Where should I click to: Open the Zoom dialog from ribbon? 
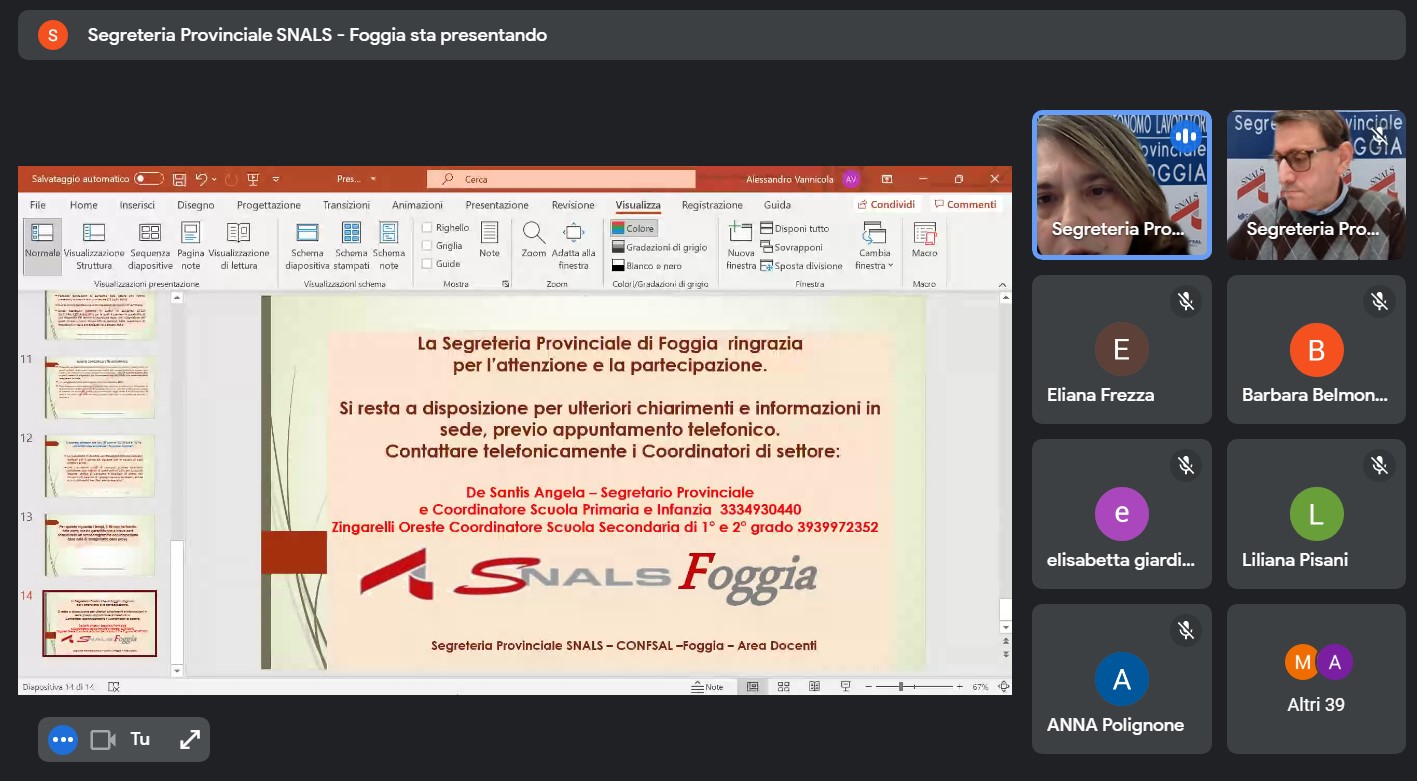tap(534, 240)
